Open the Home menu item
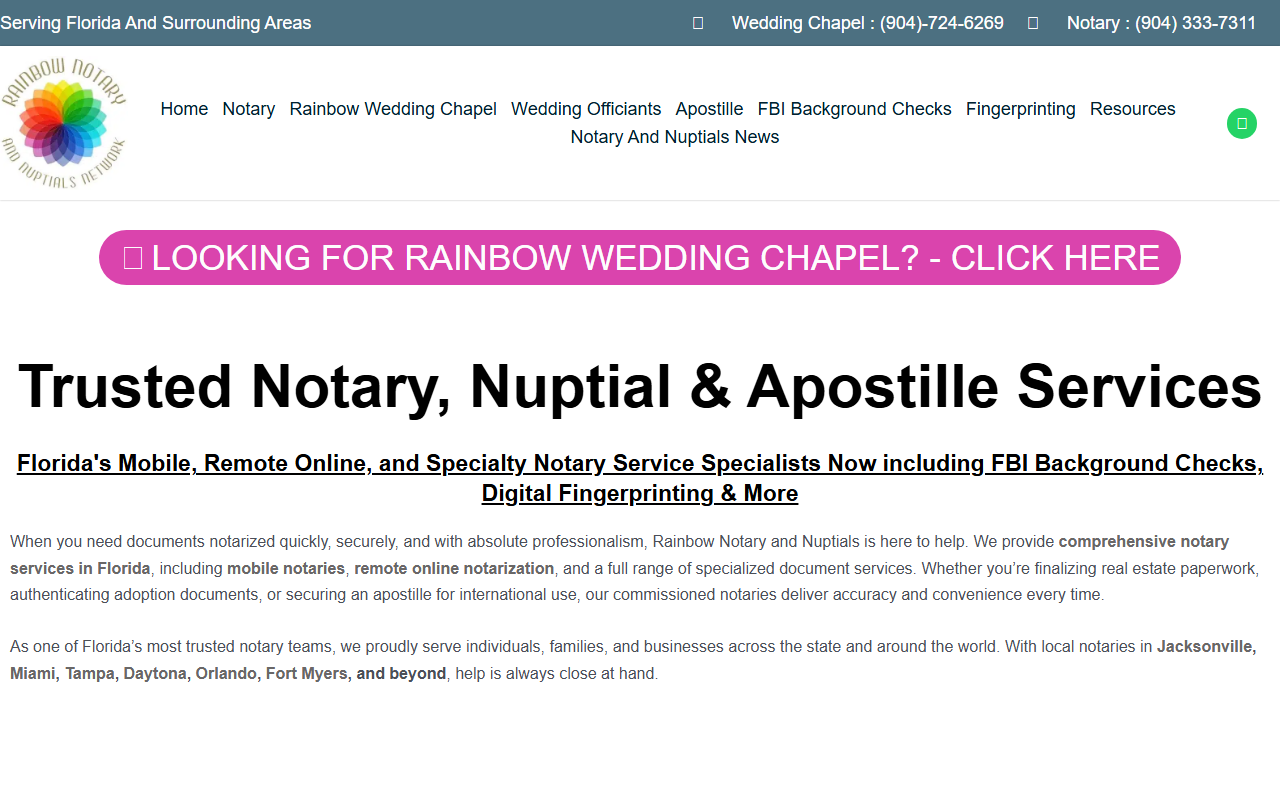Screen dimensions: 1280x800 (184, 109)
